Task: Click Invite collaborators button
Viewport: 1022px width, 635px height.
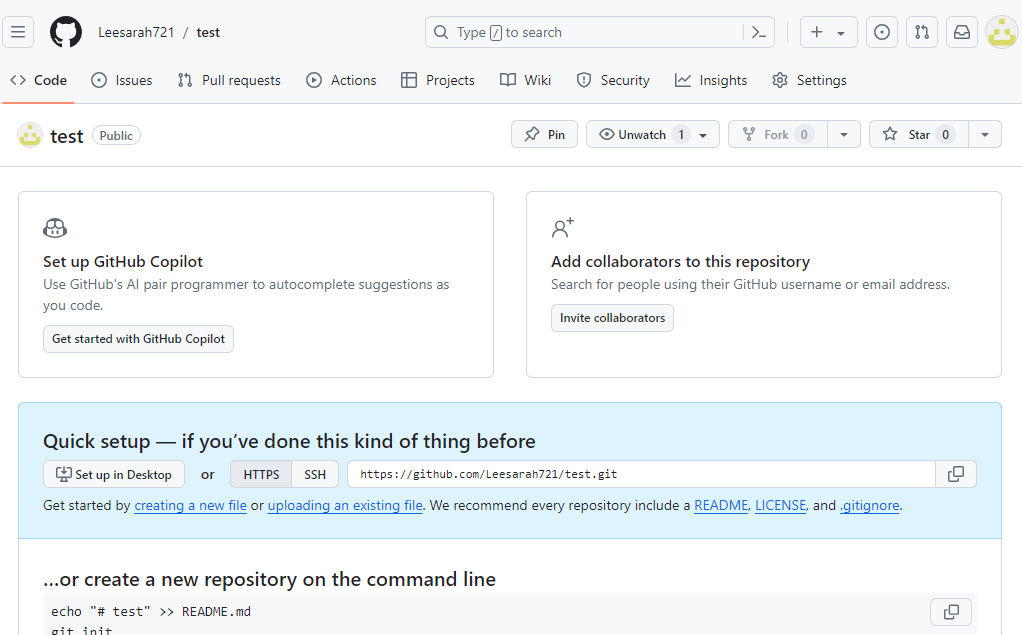Action: tap(612, 318)
